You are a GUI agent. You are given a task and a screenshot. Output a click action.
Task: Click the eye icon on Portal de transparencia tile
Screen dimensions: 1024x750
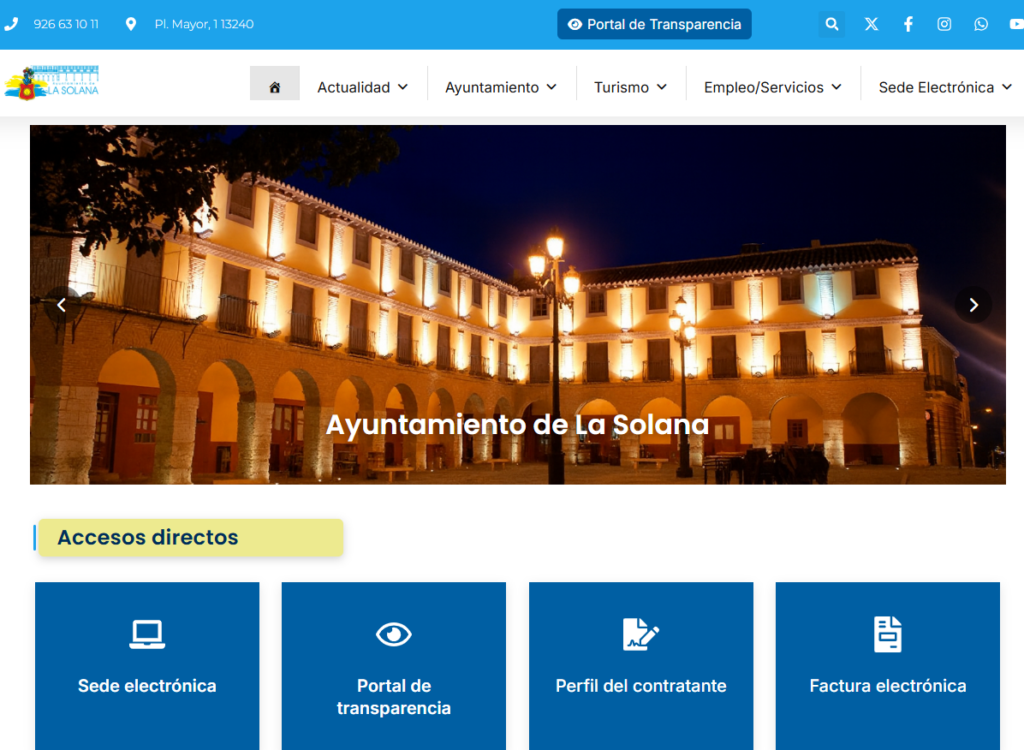click(394, 634)
